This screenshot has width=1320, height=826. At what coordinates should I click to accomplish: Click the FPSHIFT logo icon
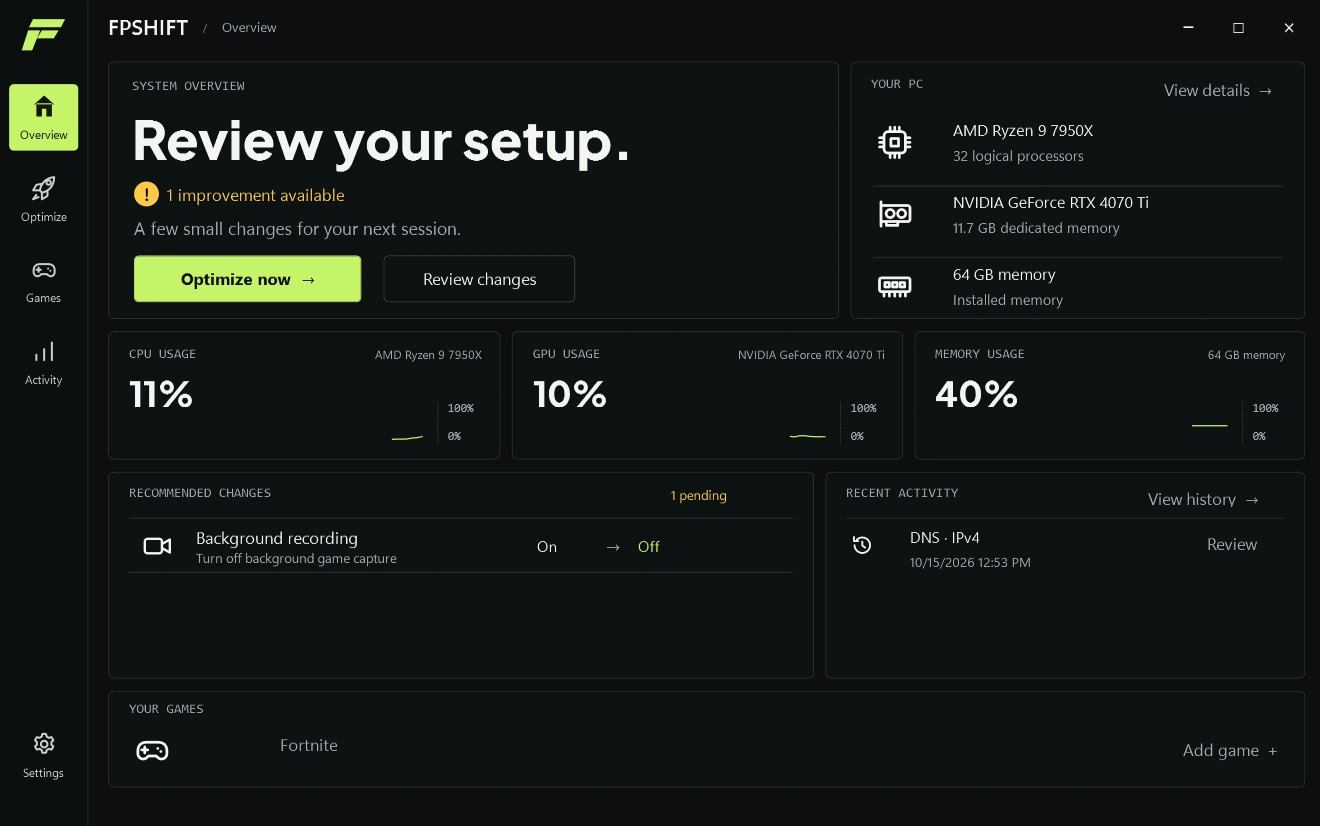click(44, 34)
